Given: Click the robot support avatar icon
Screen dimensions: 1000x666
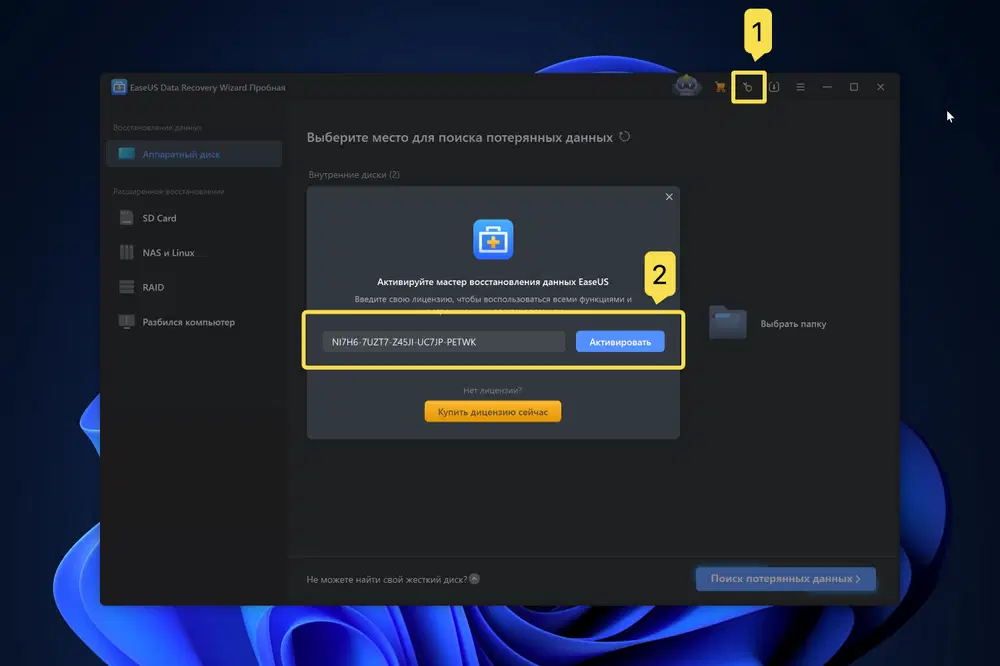Looking at the screenshot, I should point(689,86).
